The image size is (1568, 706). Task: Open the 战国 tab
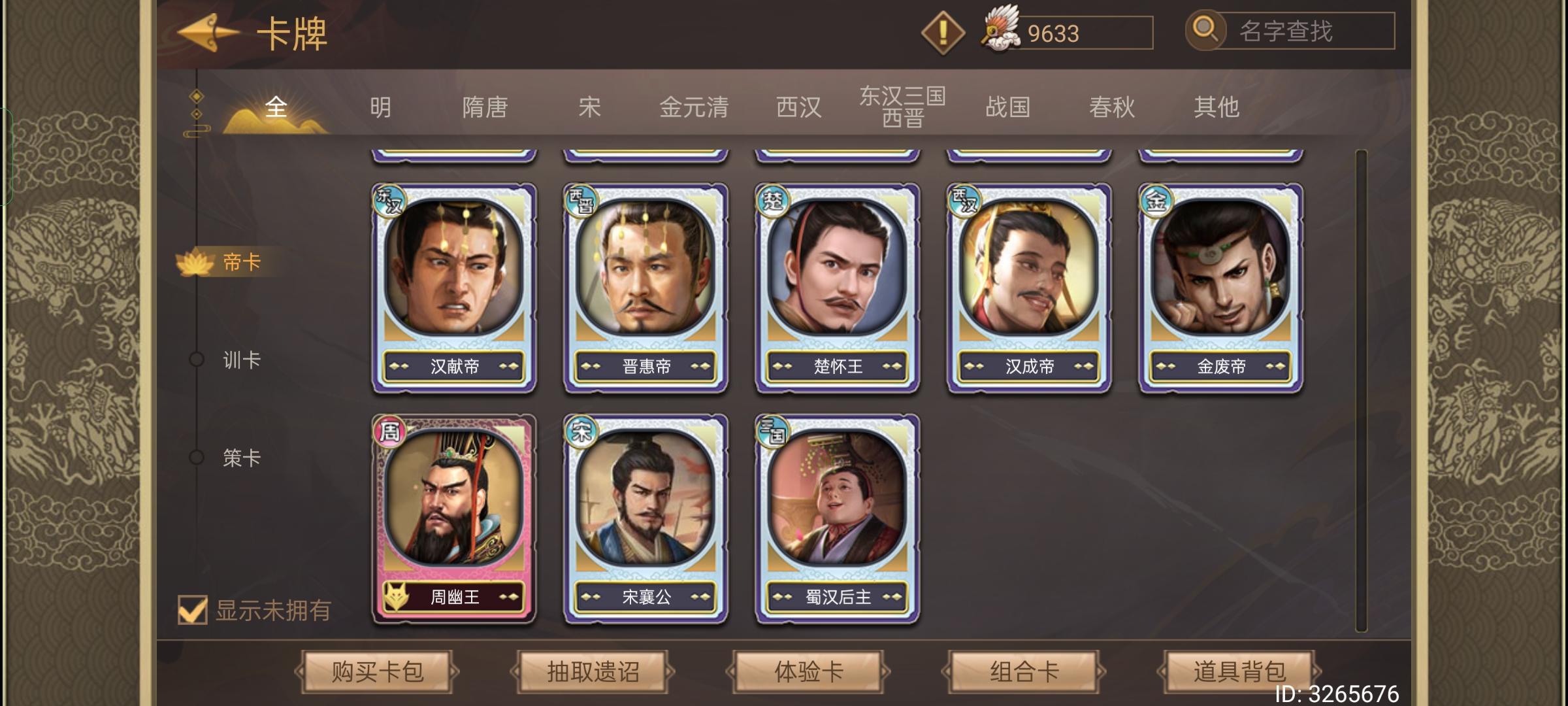tap(1007, 107)
